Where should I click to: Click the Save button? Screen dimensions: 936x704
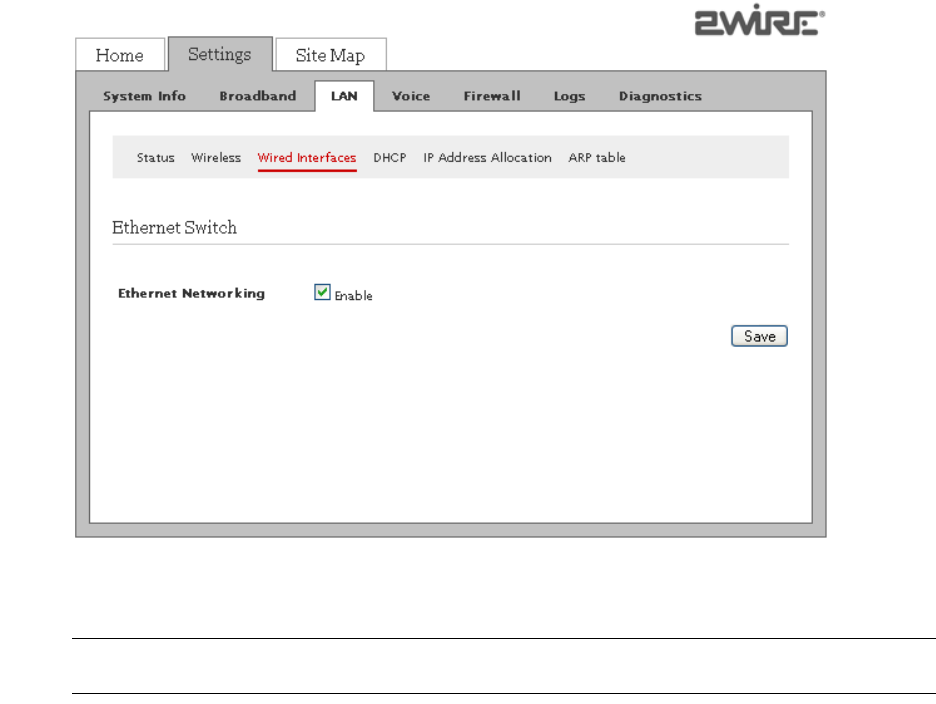(759, 336)
